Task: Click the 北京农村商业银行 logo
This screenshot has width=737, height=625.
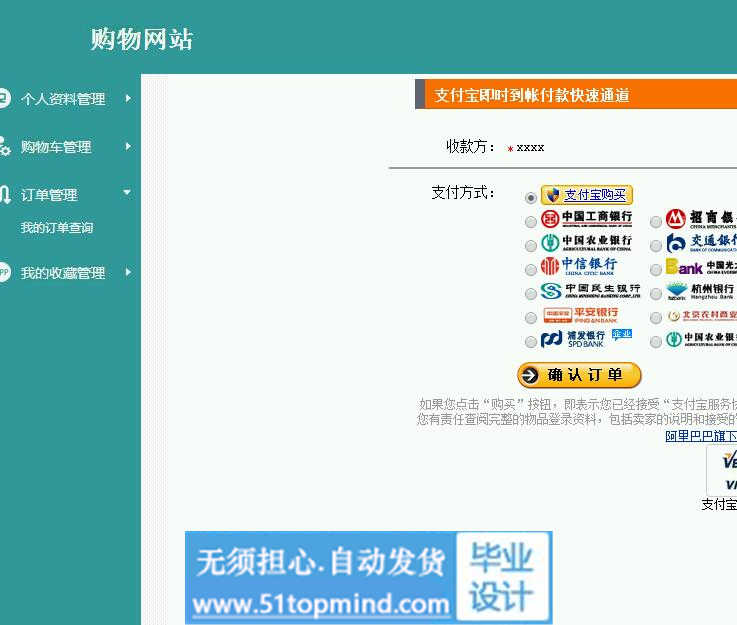Action: coord(702,315)
